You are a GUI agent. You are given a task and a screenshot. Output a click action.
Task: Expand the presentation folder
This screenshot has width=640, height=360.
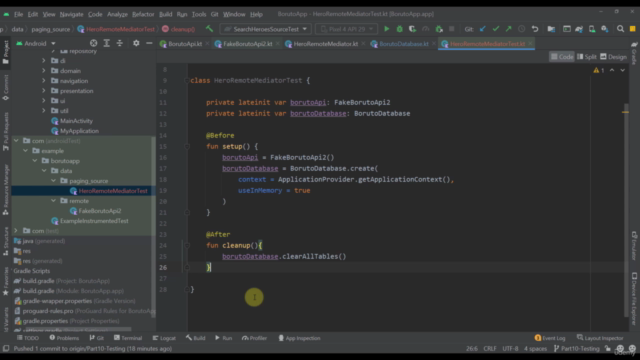coord(44,91)
